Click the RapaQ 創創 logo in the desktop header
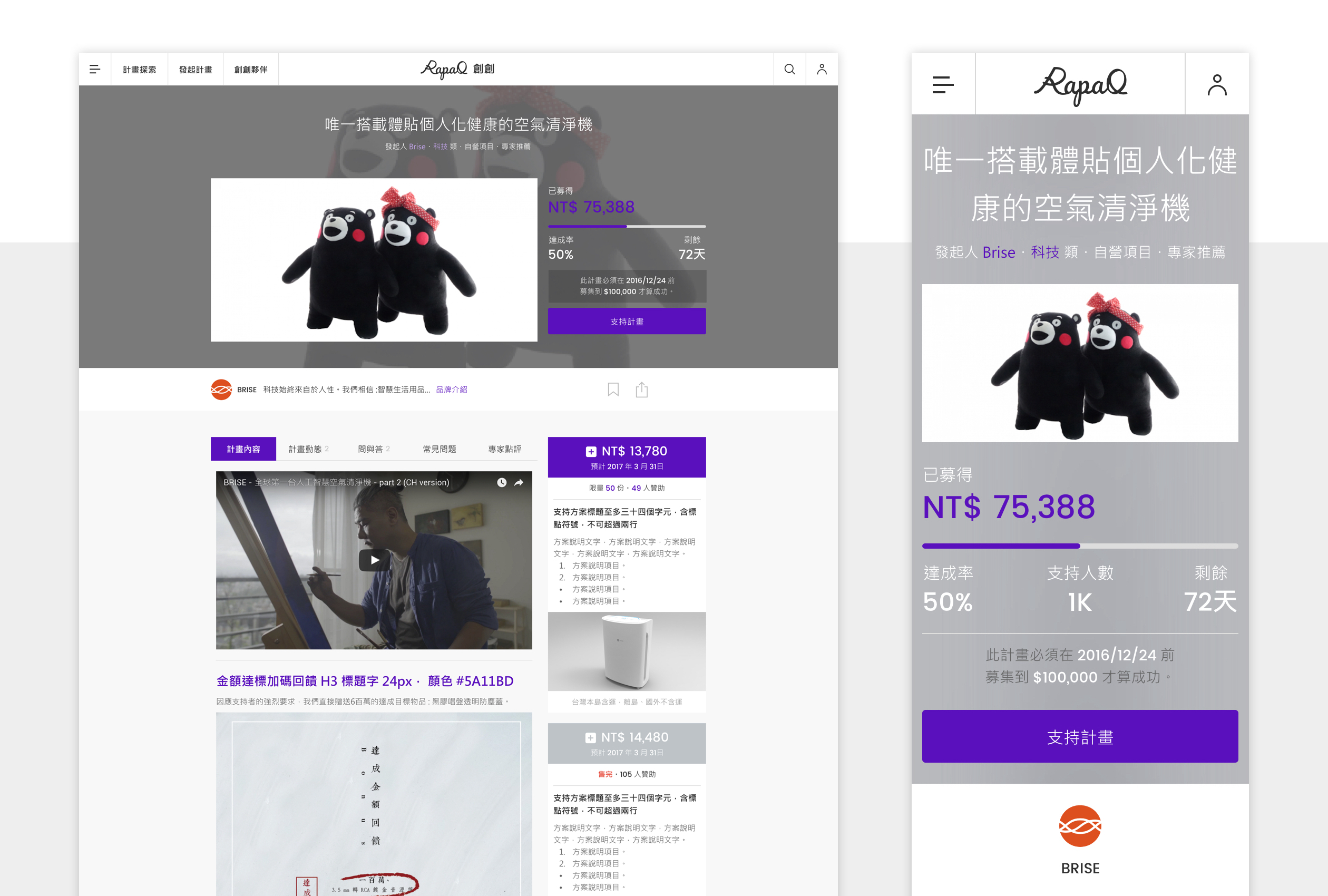This screenshot has height=896, width=1328. 457,69
